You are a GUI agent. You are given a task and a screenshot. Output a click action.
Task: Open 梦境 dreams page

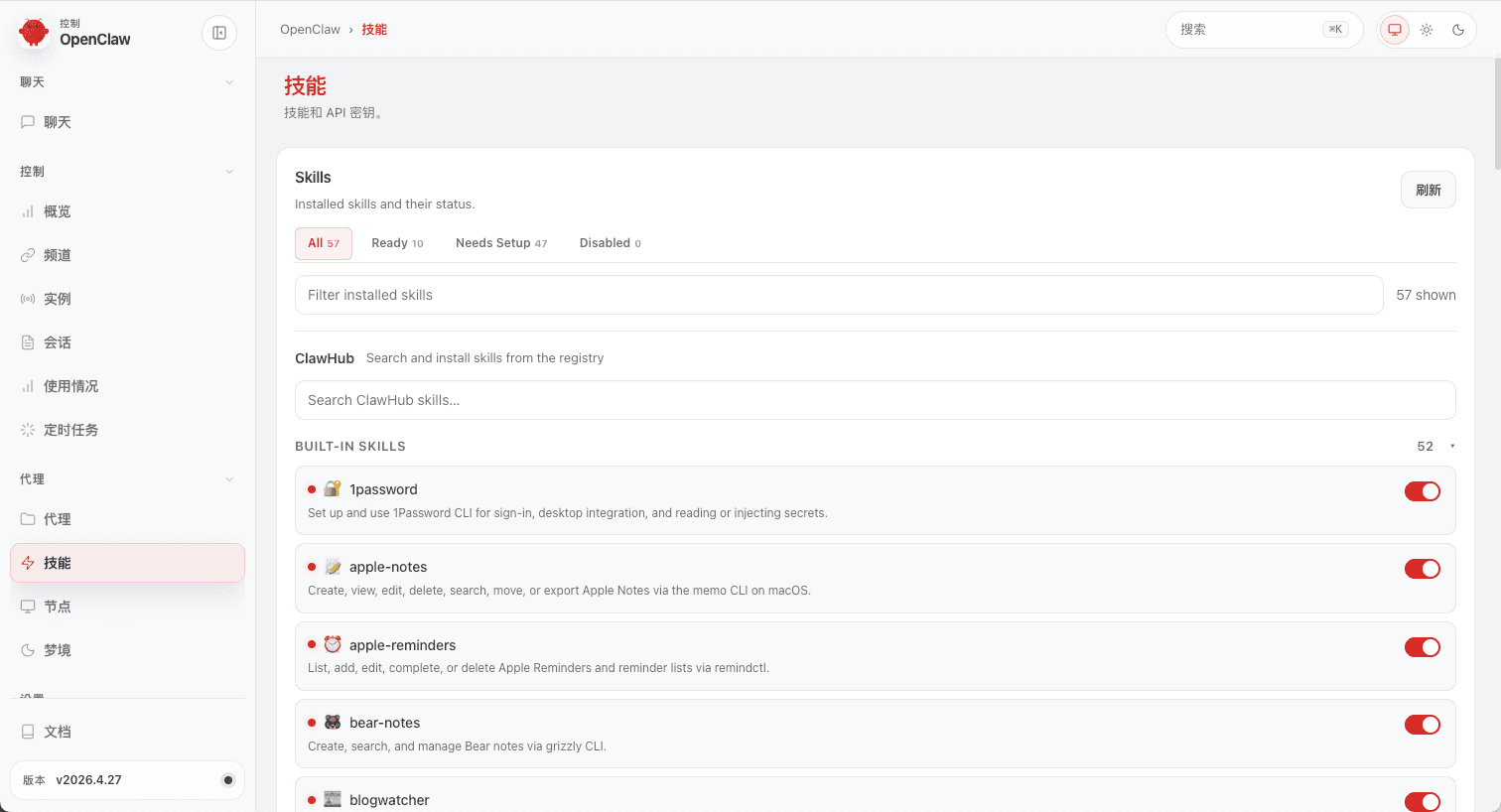point(127,650)
